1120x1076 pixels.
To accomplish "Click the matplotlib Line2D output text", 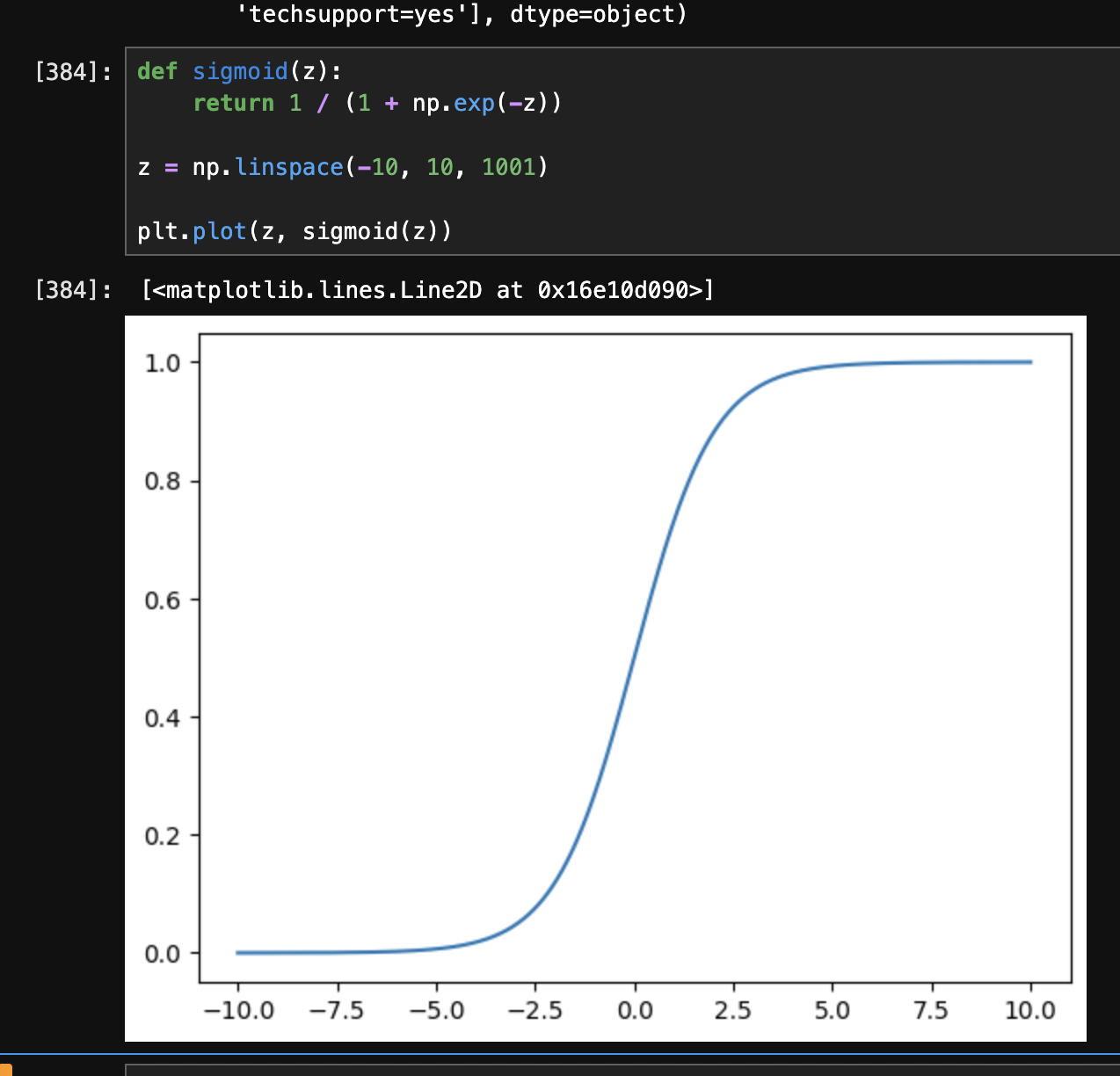I will click(427, 290).
